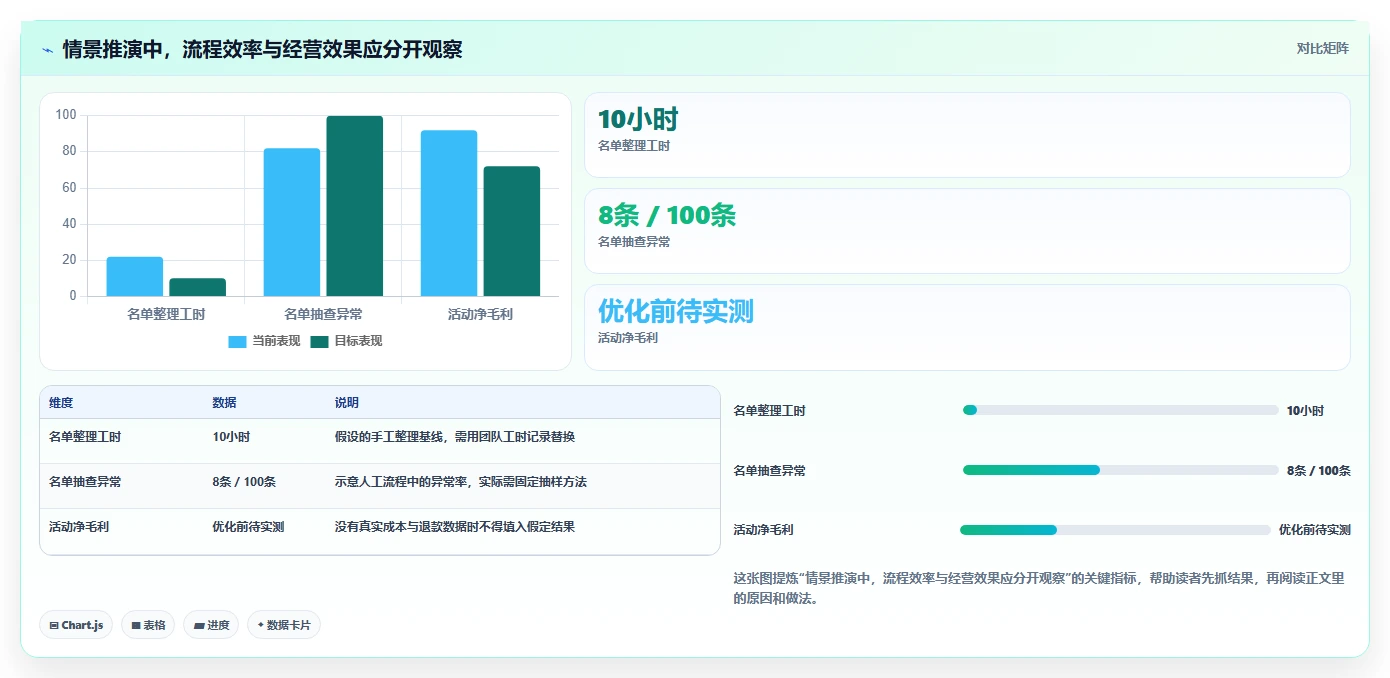Click progress row label 名单整理工时
The height and width of the screenshot is (678, 1390).
[769, 411]
